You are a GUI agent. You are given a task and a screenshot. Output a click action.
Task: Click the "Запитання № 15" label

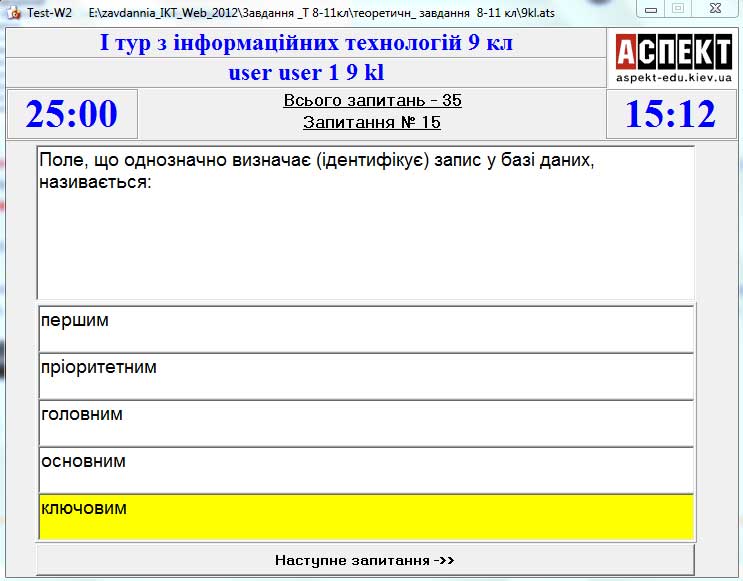pyautogui.click(x=372, y=123)
